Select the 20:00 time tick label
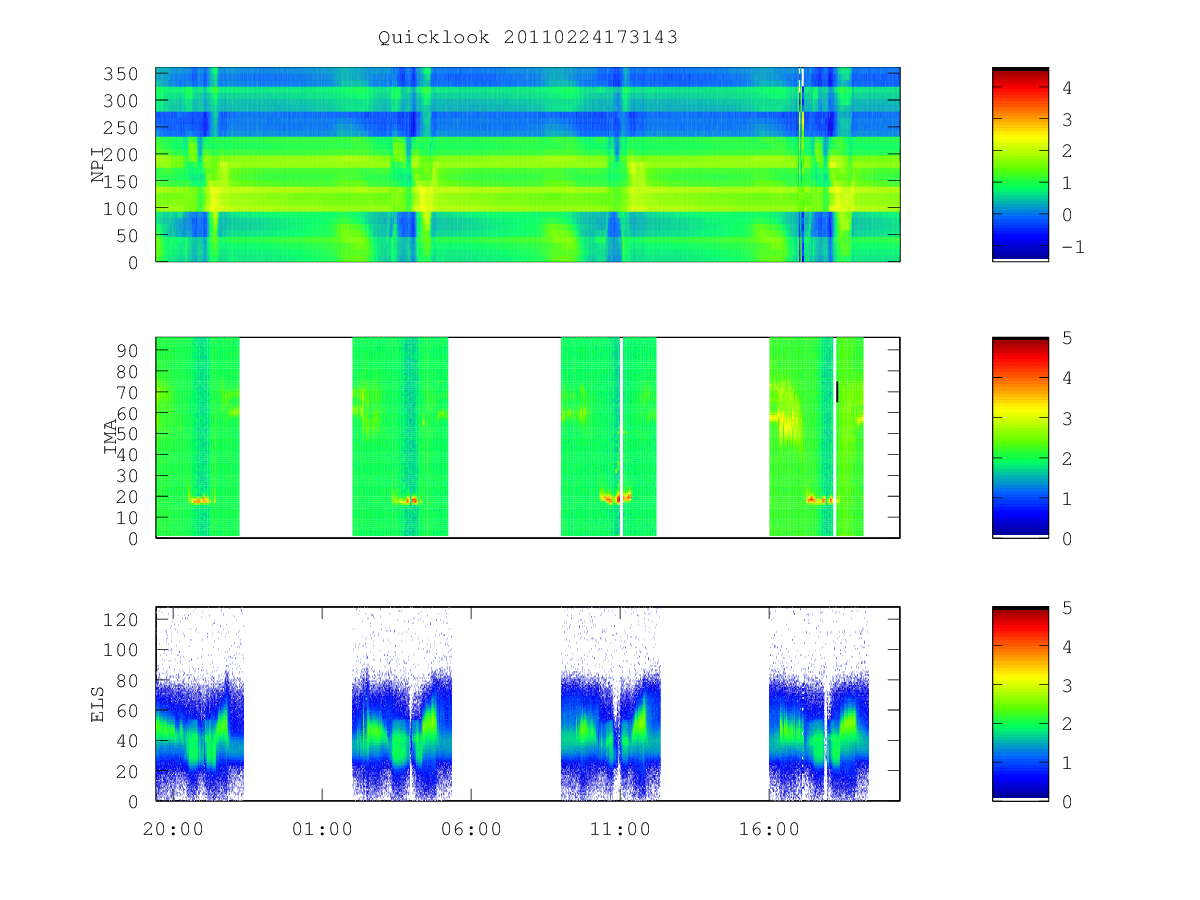 [175, 829]
